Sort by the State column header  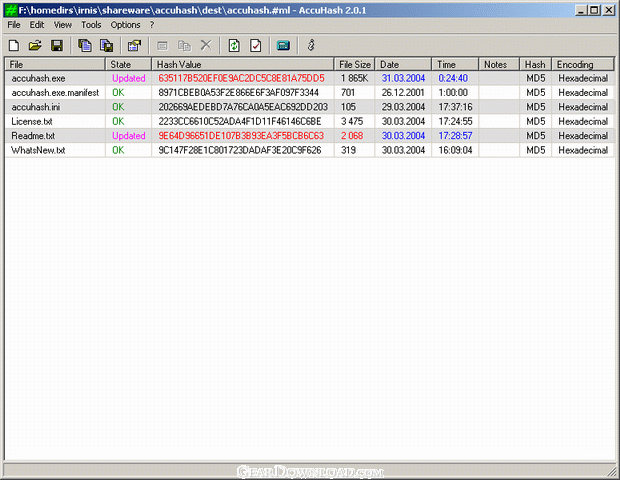point(128,64)
